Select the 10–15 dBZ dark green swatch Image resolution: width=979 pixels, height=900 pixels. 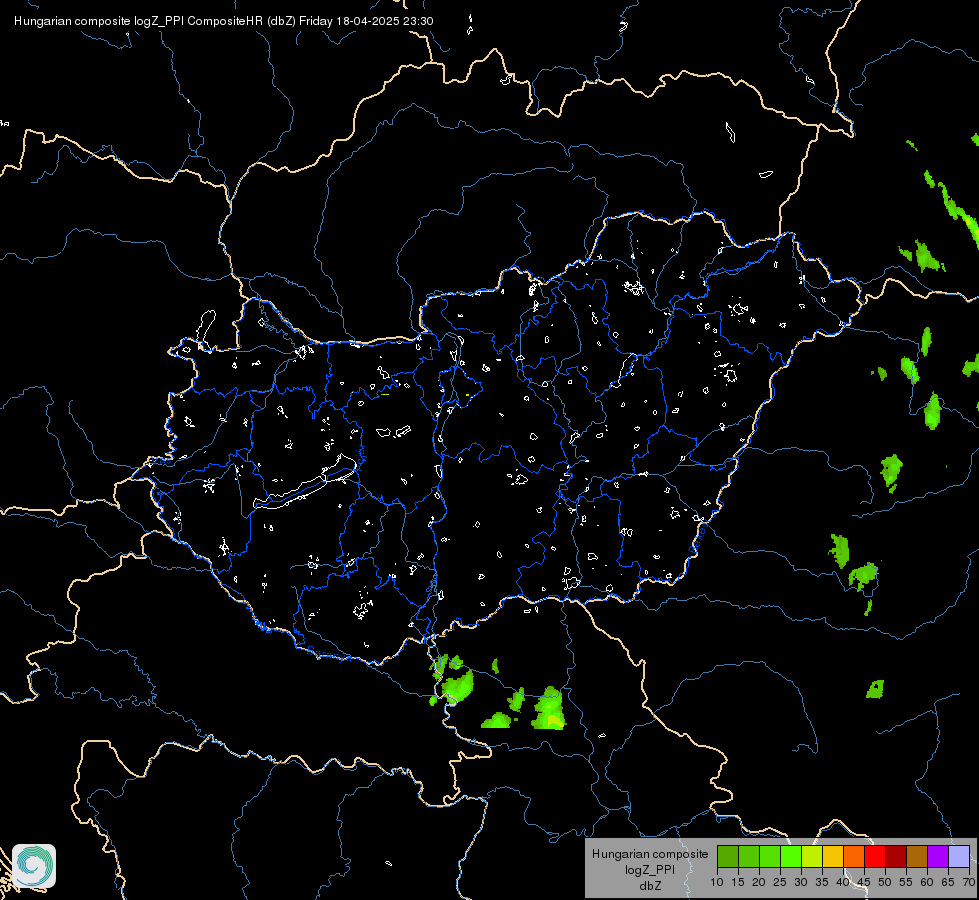[728, 856]
